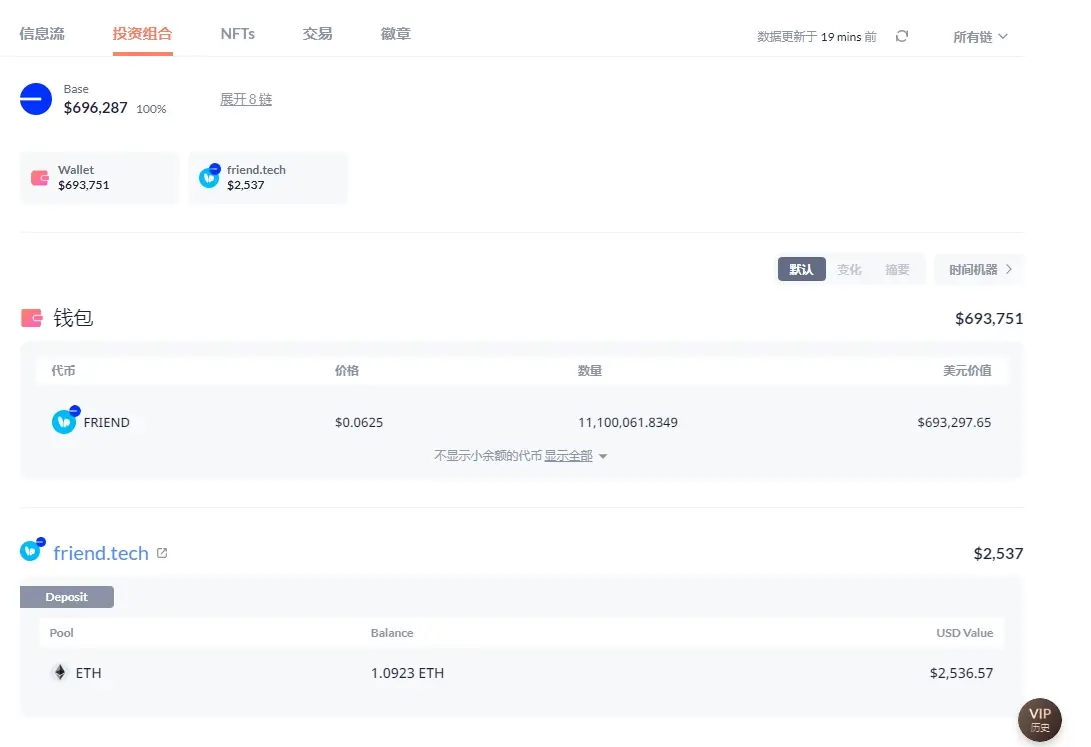Click the 1.0923 ETH balance
Viewport: 1091px width, 747px height.
tap(407, 673)
